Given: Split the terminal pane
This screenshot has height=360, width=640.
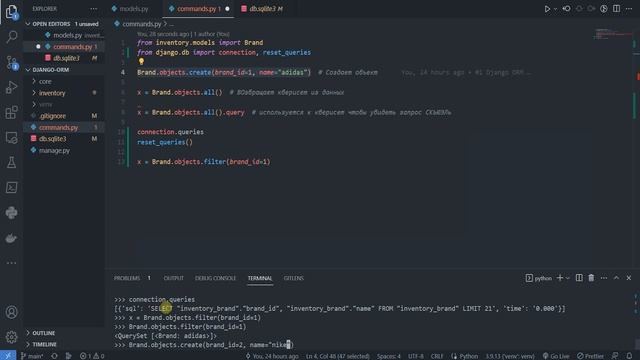Looking at the screenshot, I should point(579,278).
